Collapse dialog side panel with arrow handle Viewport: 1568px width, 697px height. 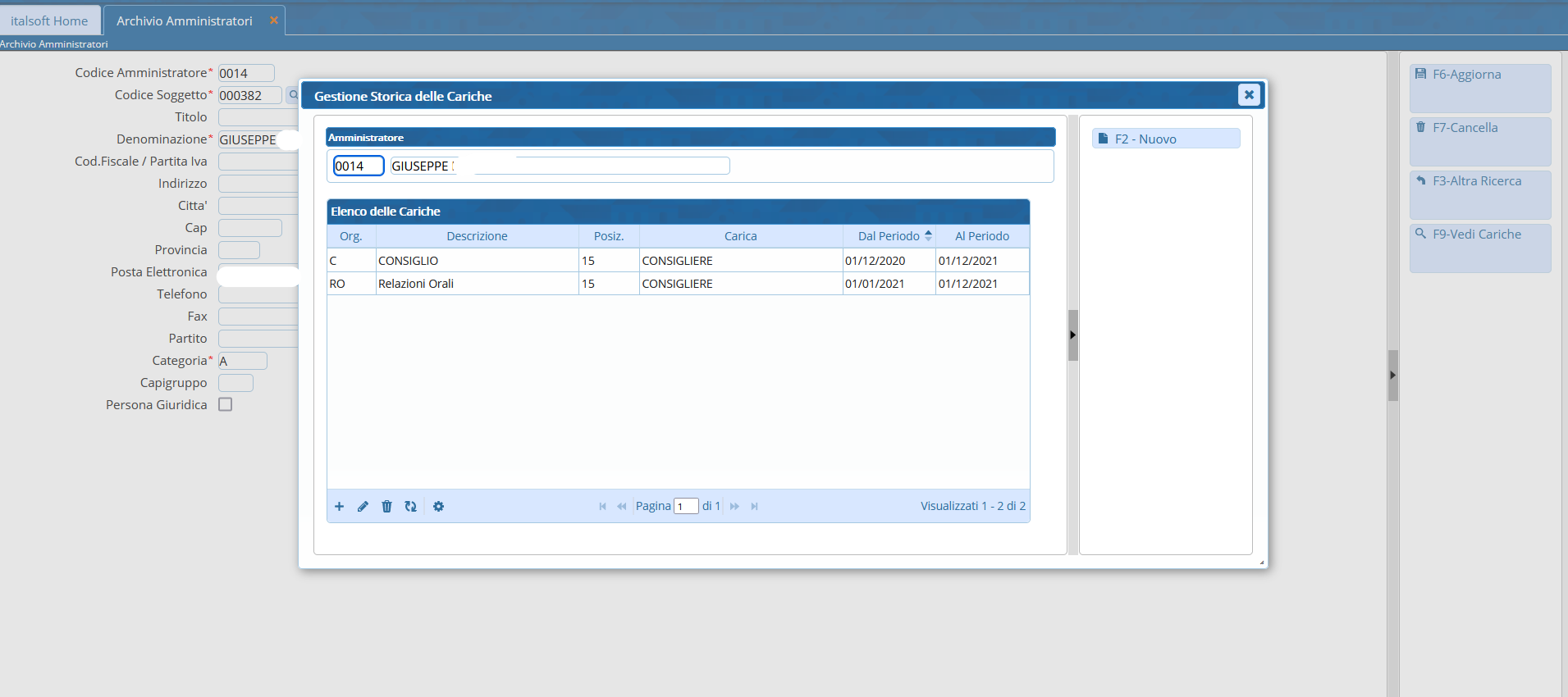[1072, 335]
